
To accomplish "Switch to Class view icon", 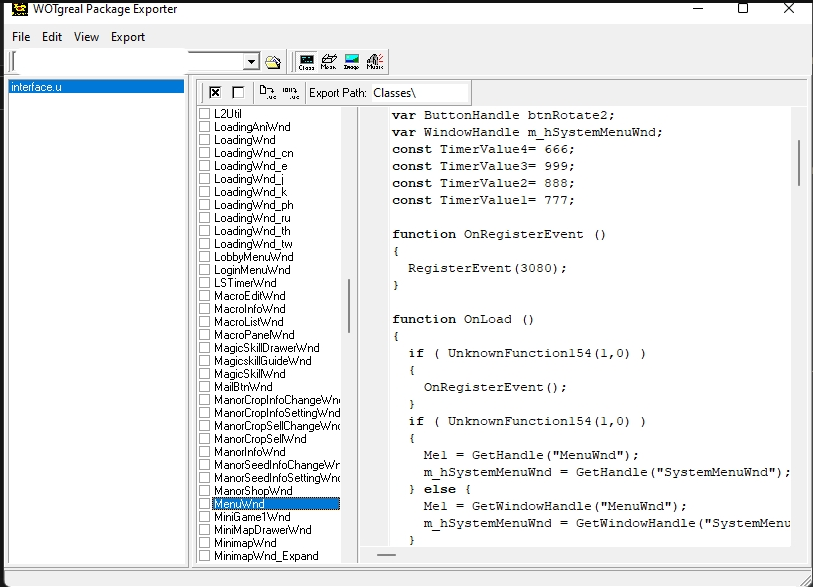I will (306, 62).
